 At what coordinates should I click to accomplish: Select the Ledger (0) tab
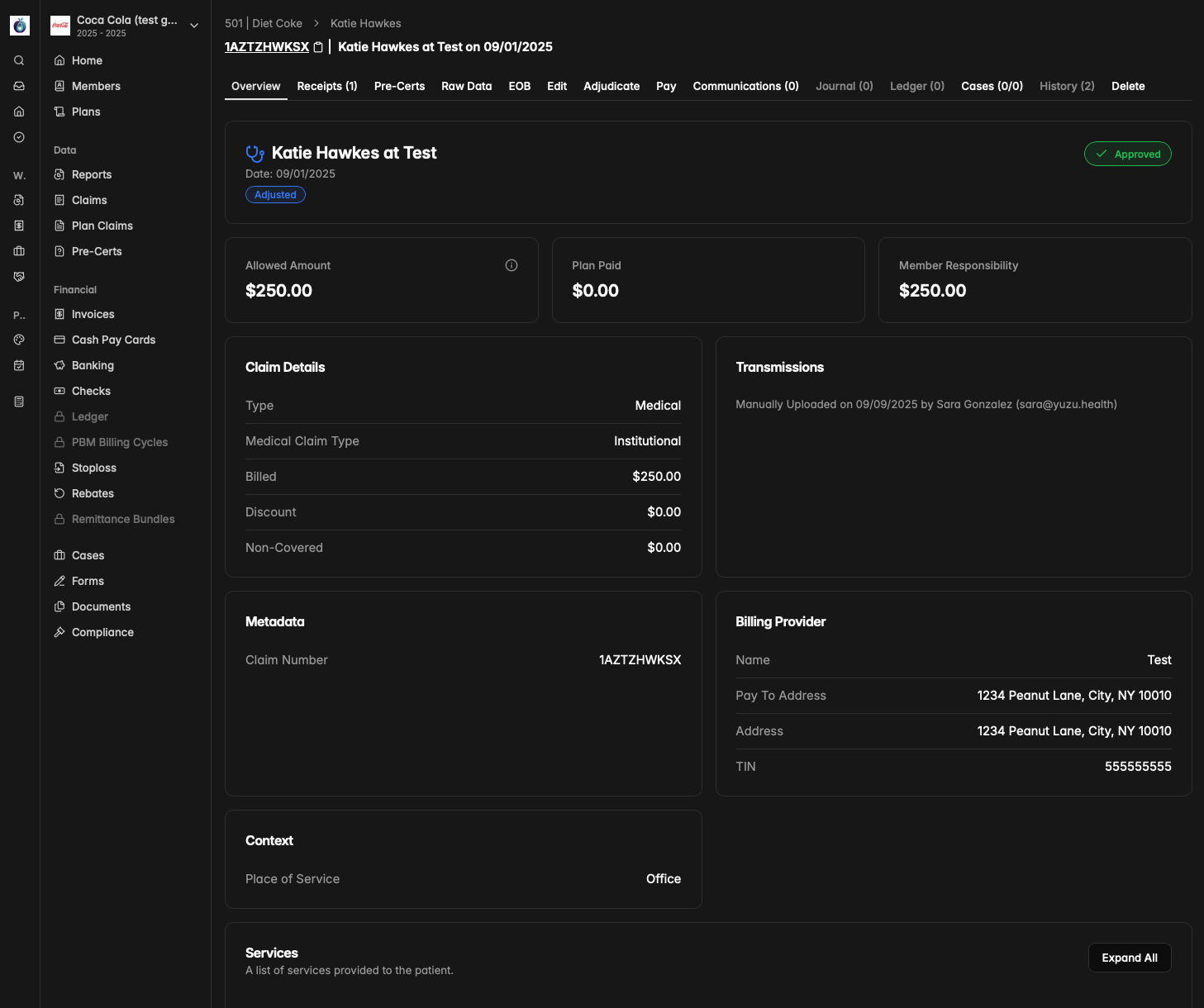(917, 86)
